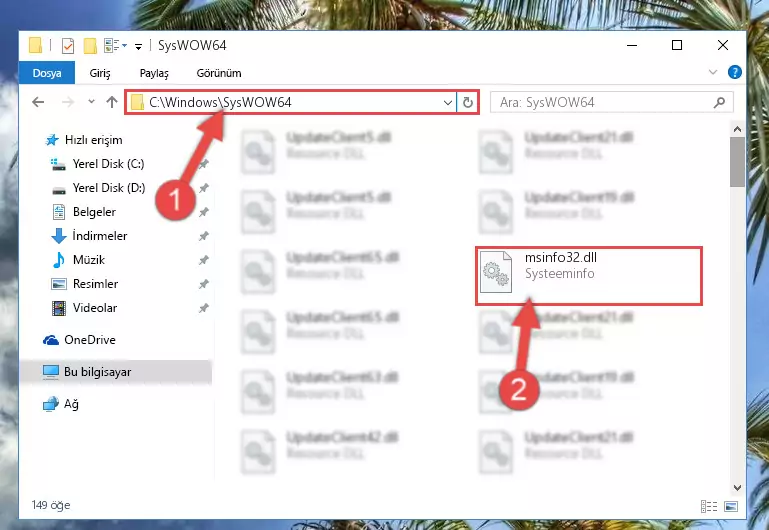The width and height of the screenshot is (769, 530).
Task: Click the vertical scrollbar thumb
Action: coord(737,162)
